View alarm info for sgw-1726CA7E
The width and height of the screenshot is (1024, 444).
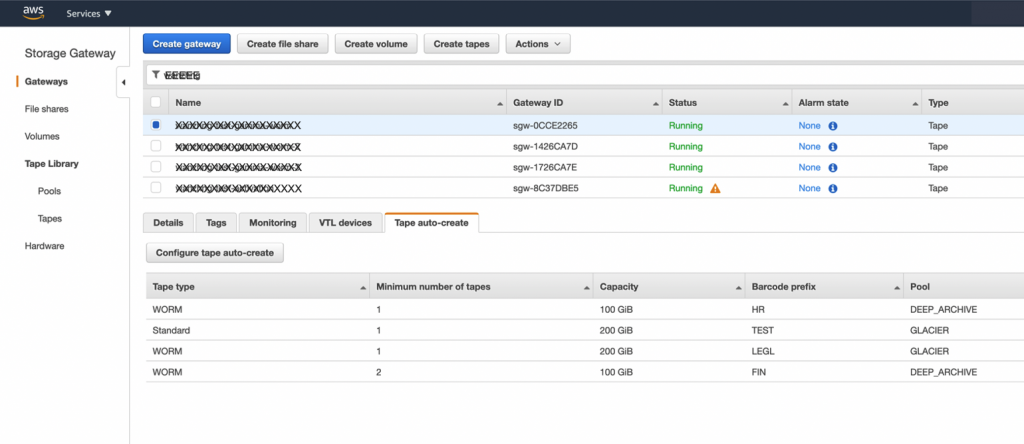tap(833, 167)
